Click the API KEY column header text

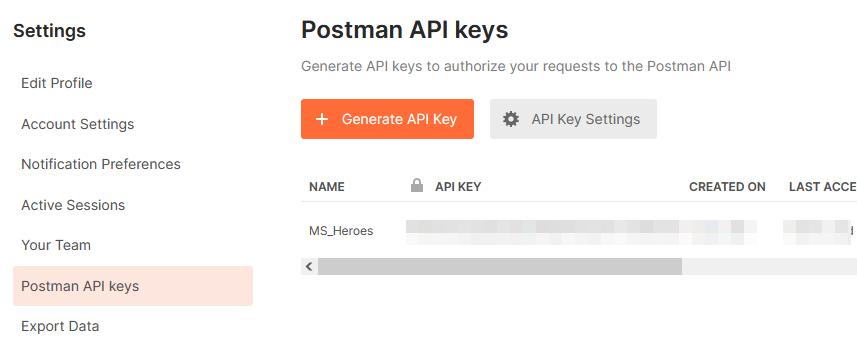pyautogui.click(x=458, y=187)
